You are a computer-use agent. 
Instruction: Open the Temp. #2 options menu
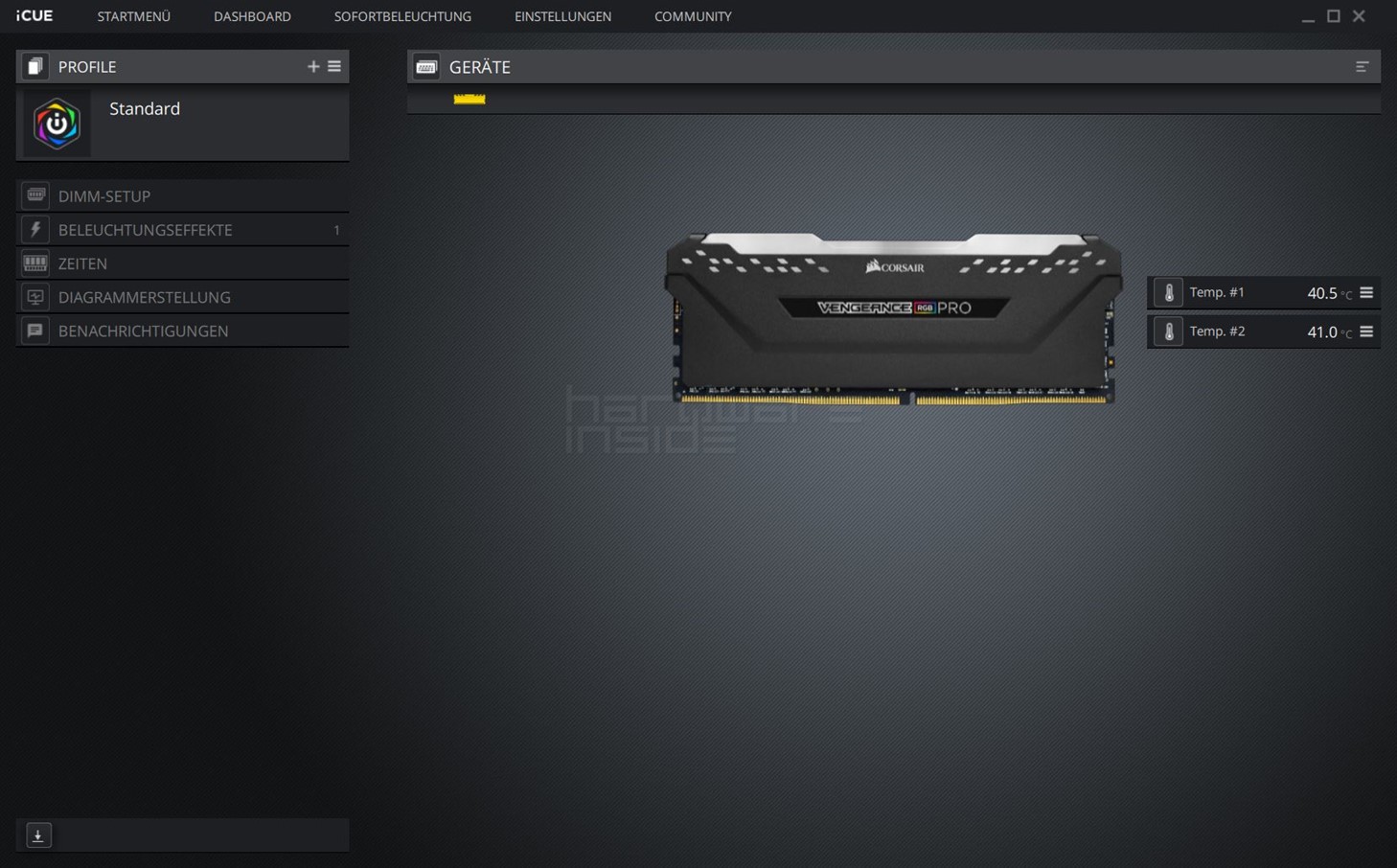pyautogui.click(x=1366, y=331)
